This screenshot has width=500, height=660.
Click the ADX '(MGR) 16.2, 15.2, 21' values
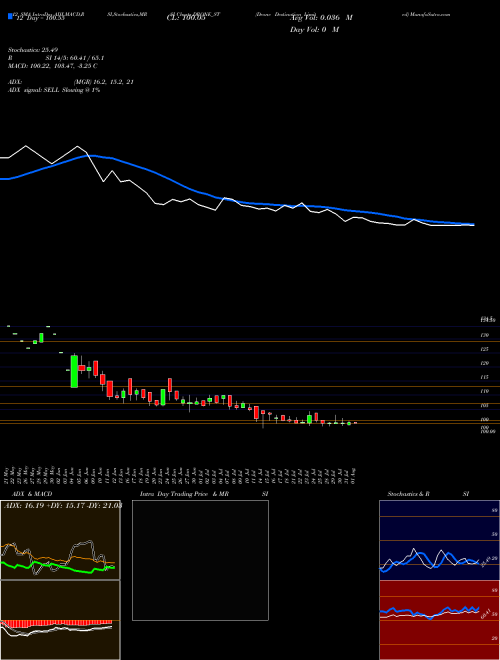coord(104,82)
